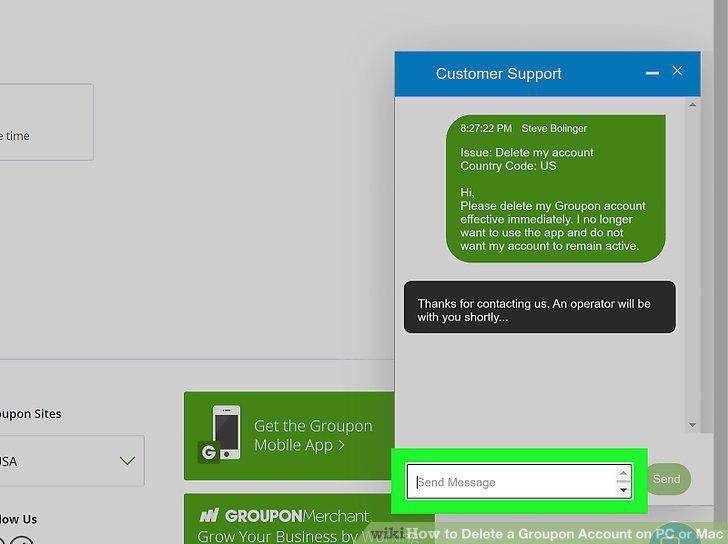
Task: Click the Customer Support header title
Action: [x=499, y=73]
